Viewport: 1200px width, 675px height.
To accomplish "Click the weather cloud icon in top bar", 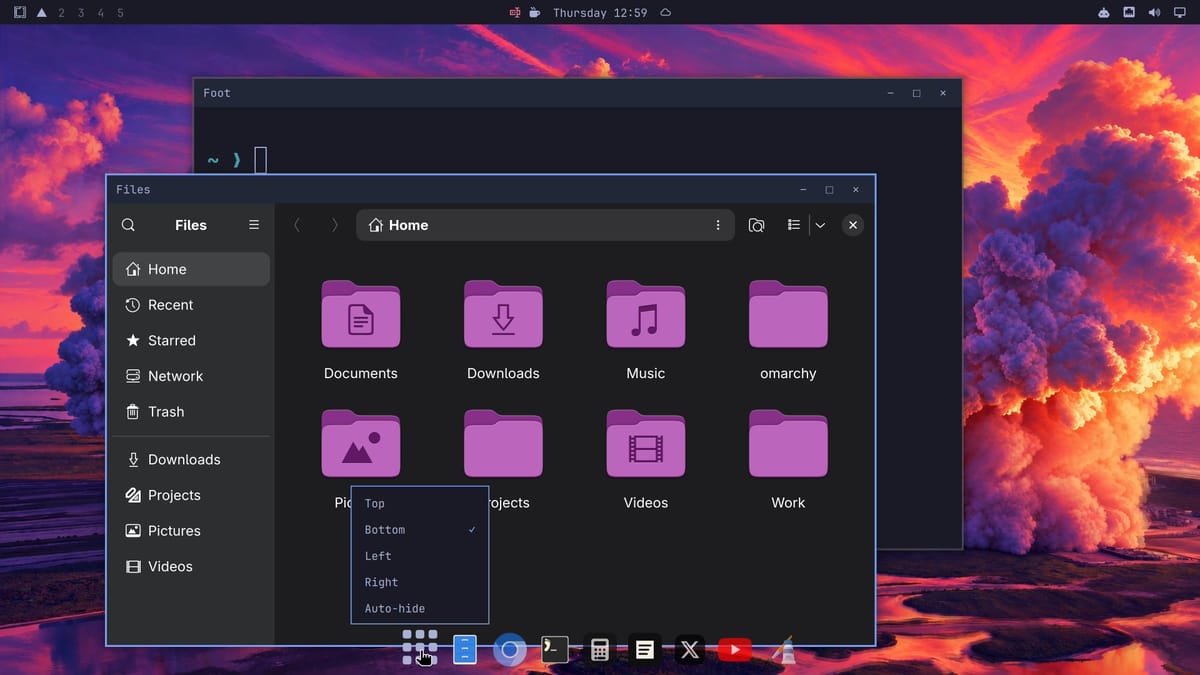I will [x=666, y=13].
